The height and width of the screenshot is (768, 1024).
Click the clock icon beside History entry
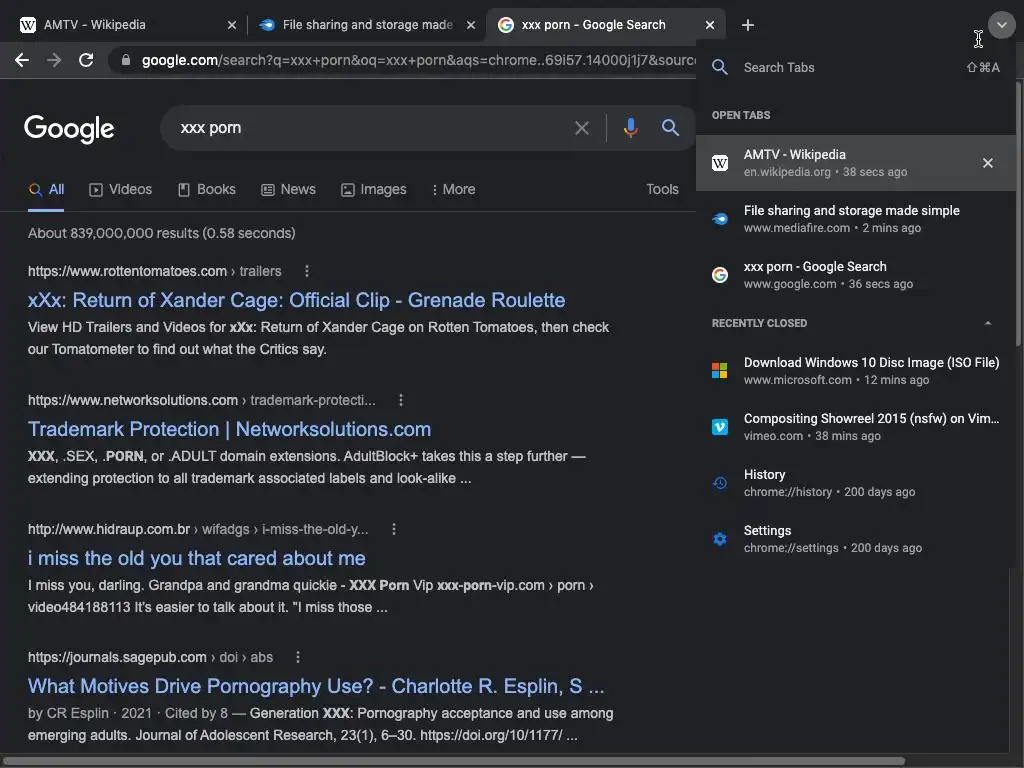coord(720,483)
